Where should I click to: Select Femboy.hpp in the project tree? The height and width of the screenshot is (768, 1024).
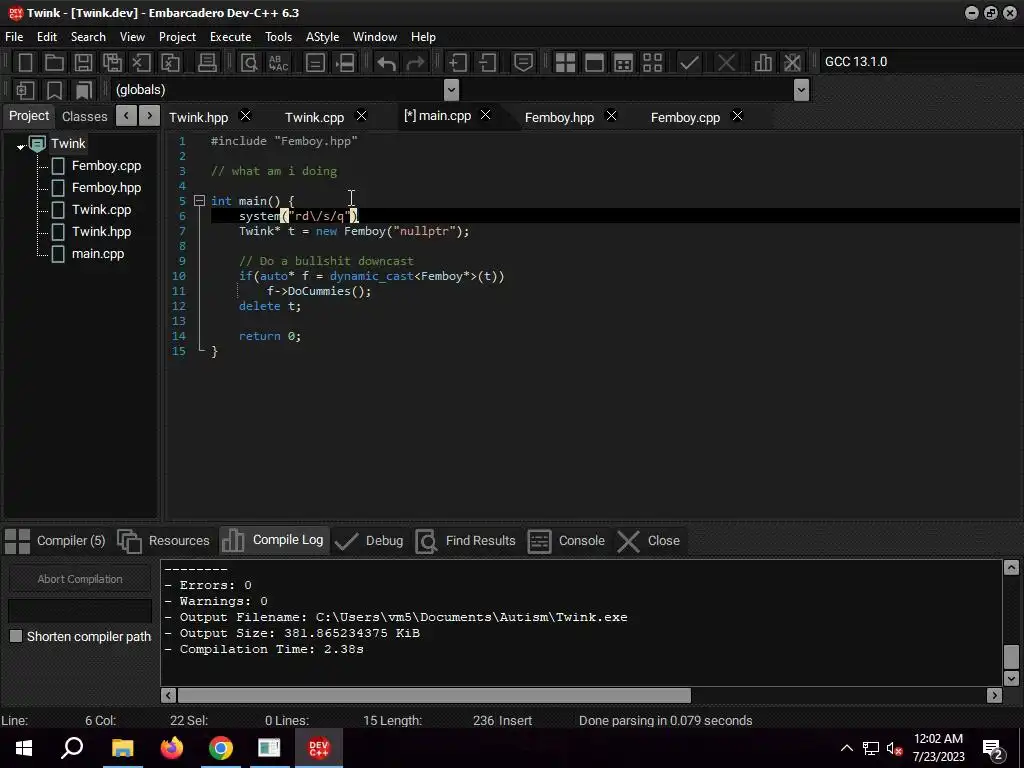[x=106, y=188]
